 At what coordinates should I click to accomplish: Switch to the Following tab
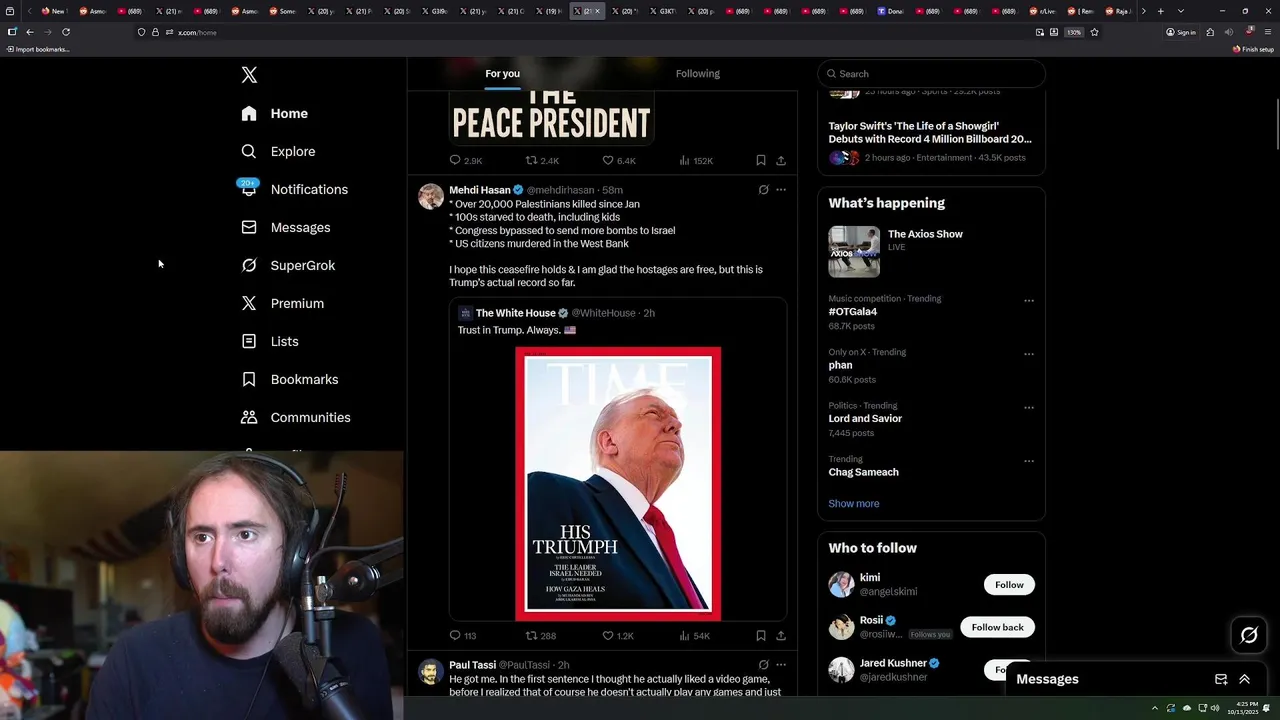click(698, 74)
